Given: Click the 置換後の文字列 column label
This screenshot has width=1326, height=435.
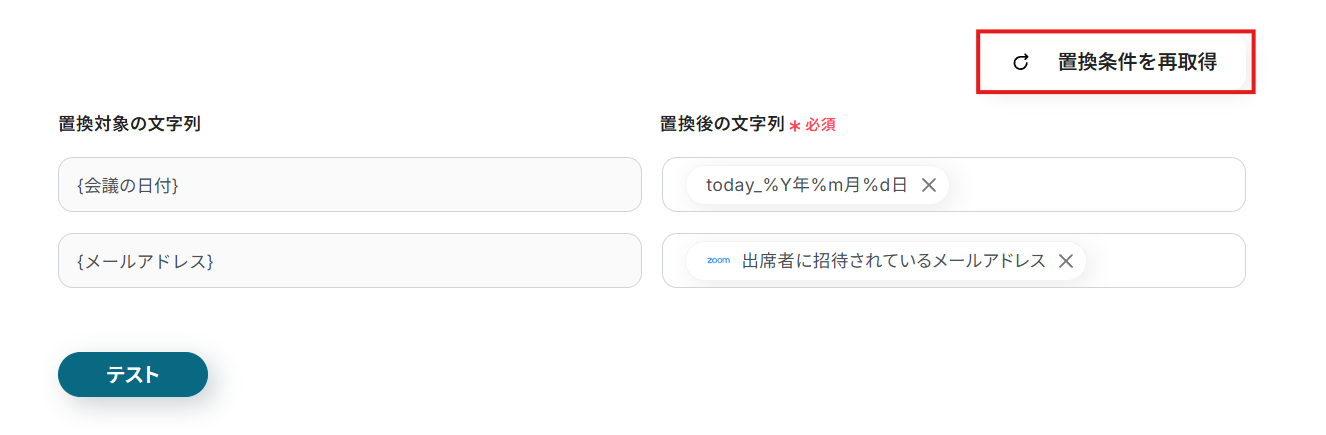Looking at the screenshot, I should point(721,124).
